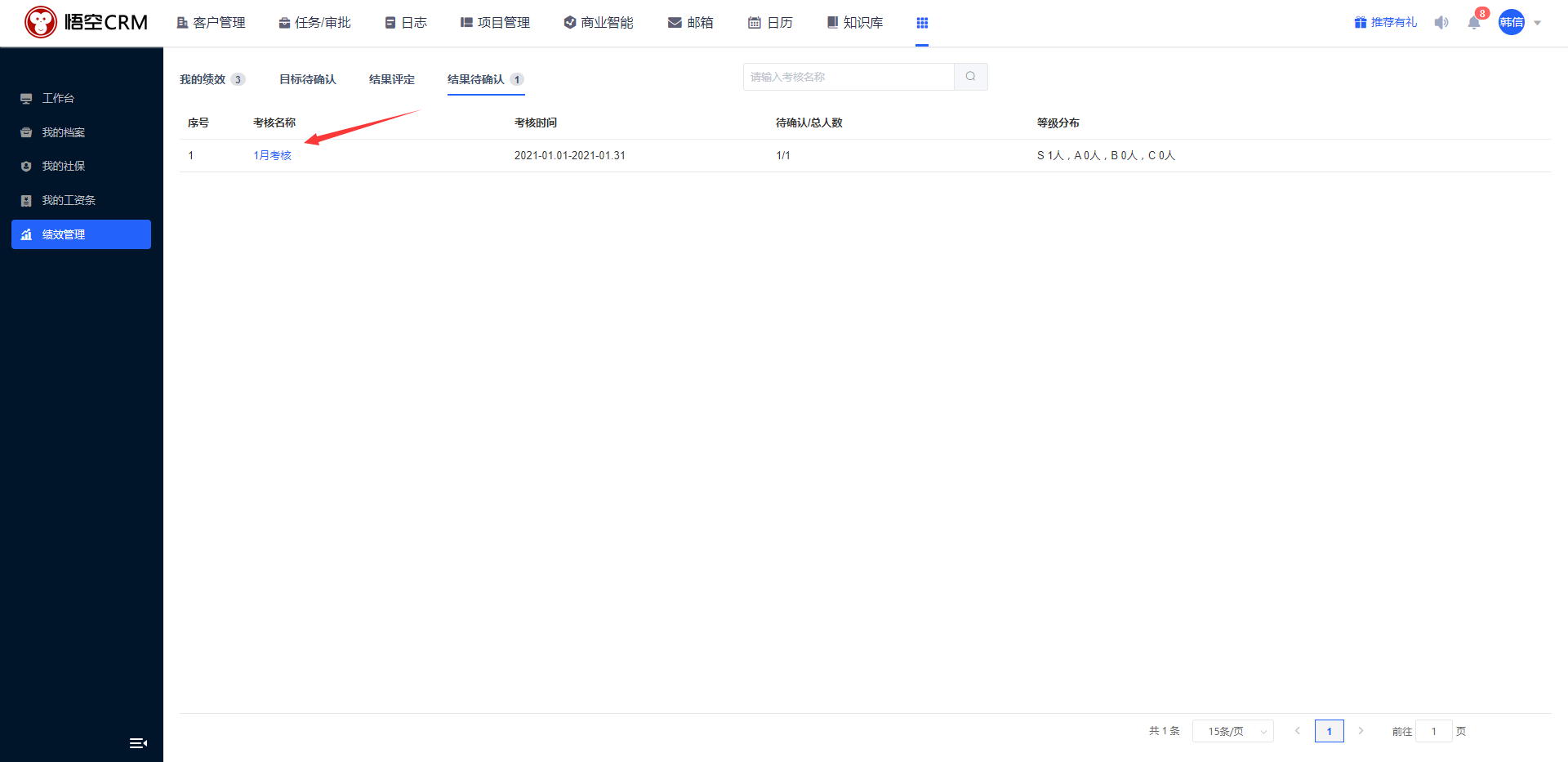Click the 考核时间 column header
1568x762 pixels.
tap(536, 123)
